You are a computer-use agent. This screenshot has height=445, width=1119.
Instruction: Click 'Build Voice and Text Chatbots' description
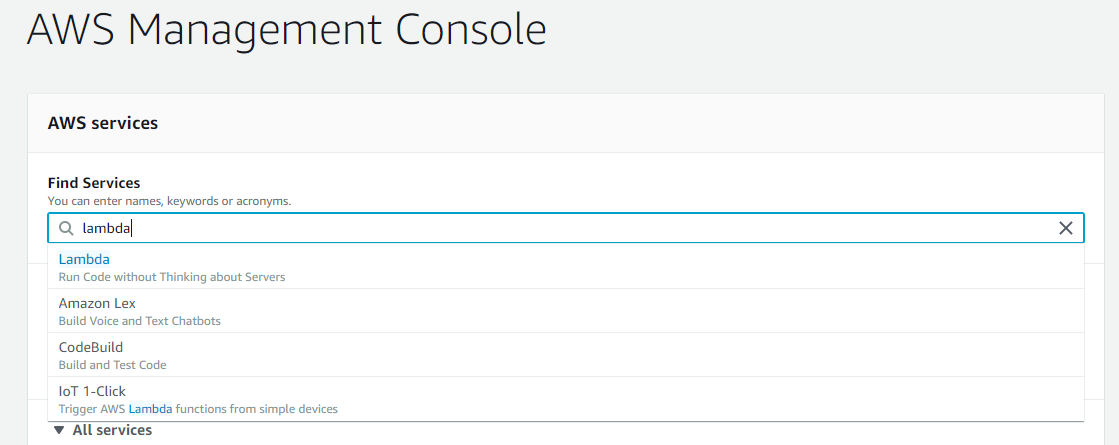click(140, 321)
